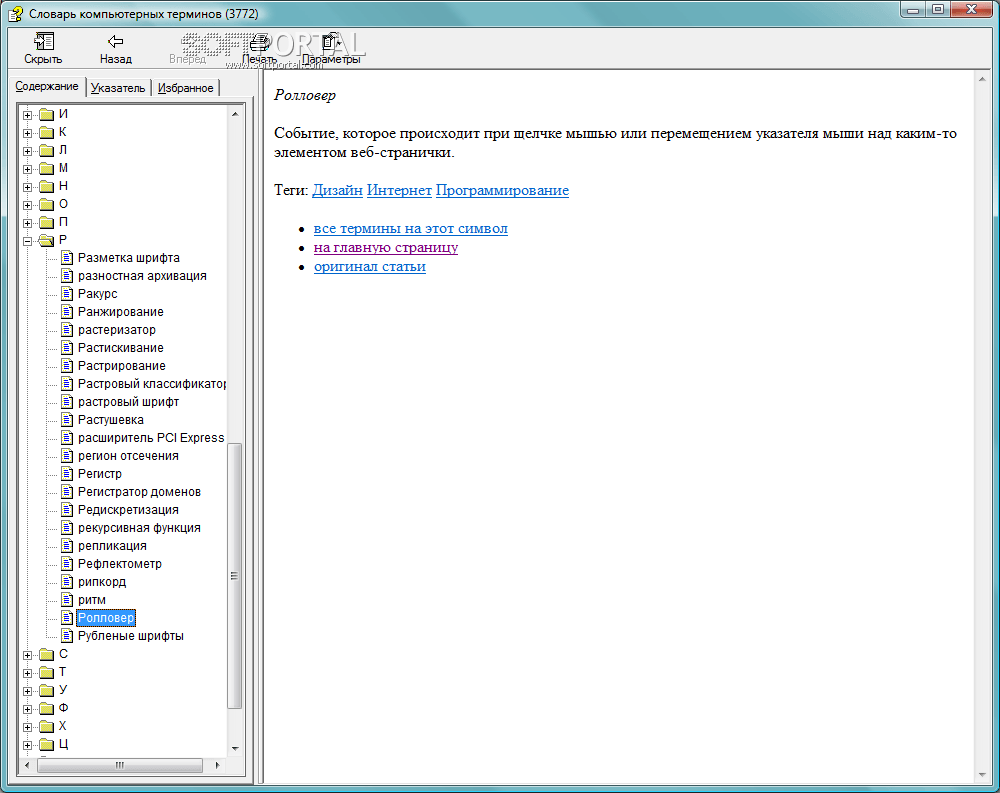Click tree horizontal scrollbar left arrow
The image size is (1000, 793).
(27, 765)
